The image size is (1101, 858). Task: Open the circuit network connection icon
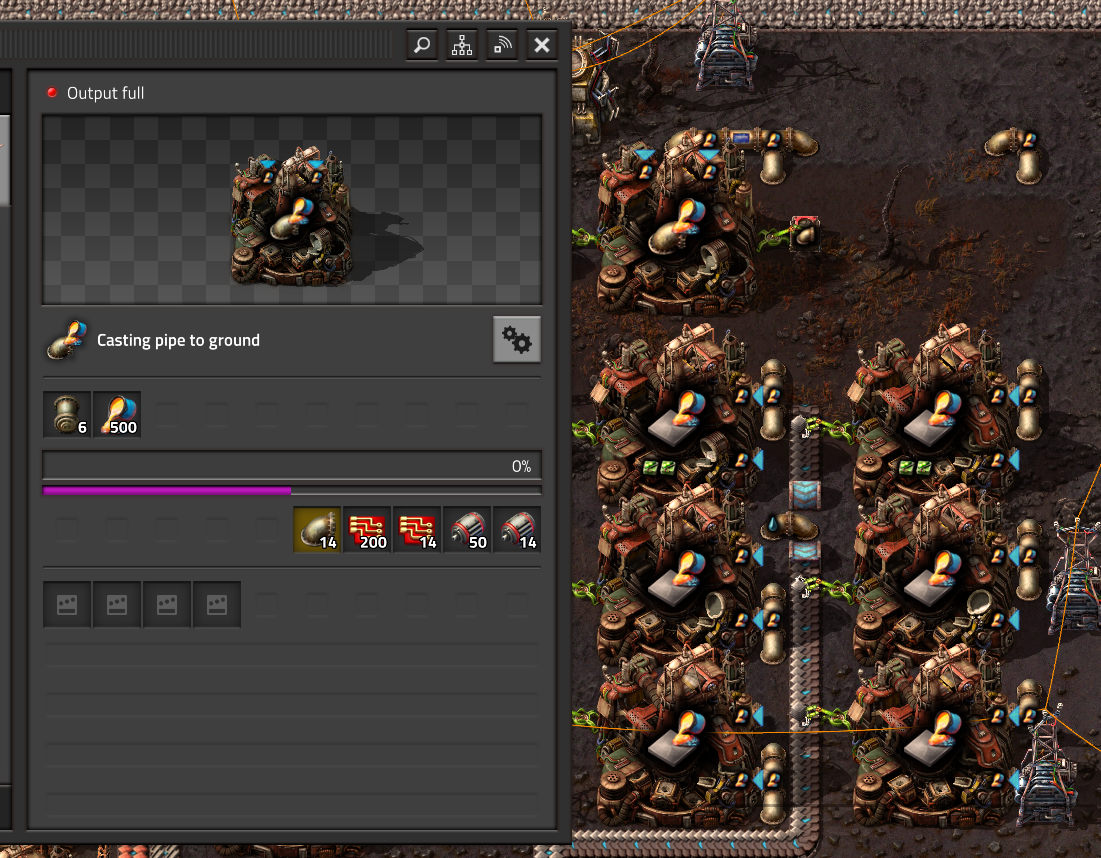pyautogui.click(x=501, y=45)
